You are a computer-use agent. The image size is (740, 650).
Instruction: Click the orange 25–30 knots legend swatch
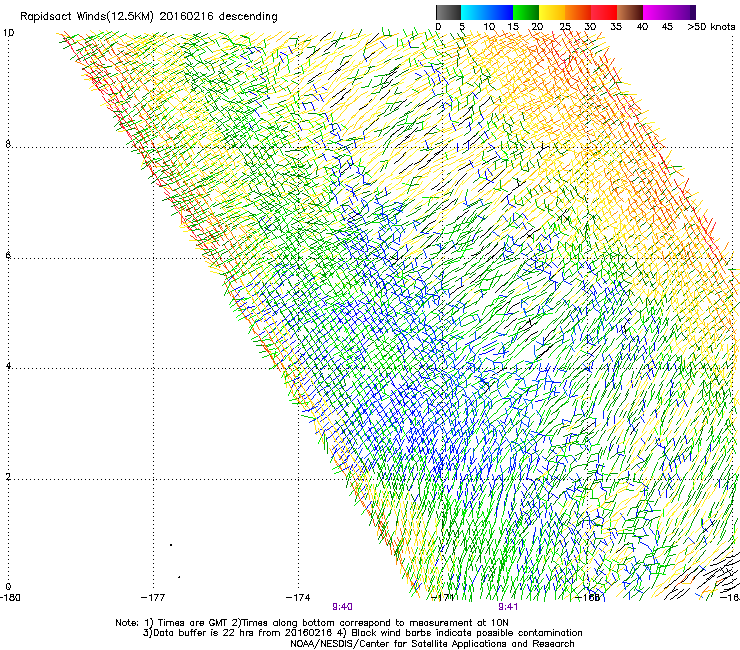tap(578, 12)
